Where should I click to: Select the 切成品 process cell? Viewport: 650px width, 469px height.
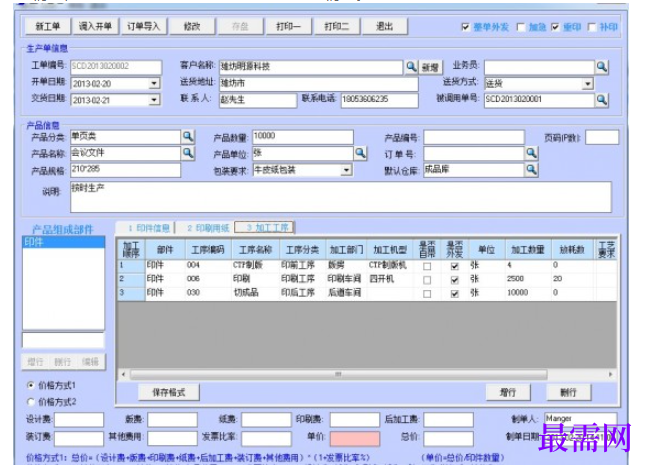click(x=255, y=293)
